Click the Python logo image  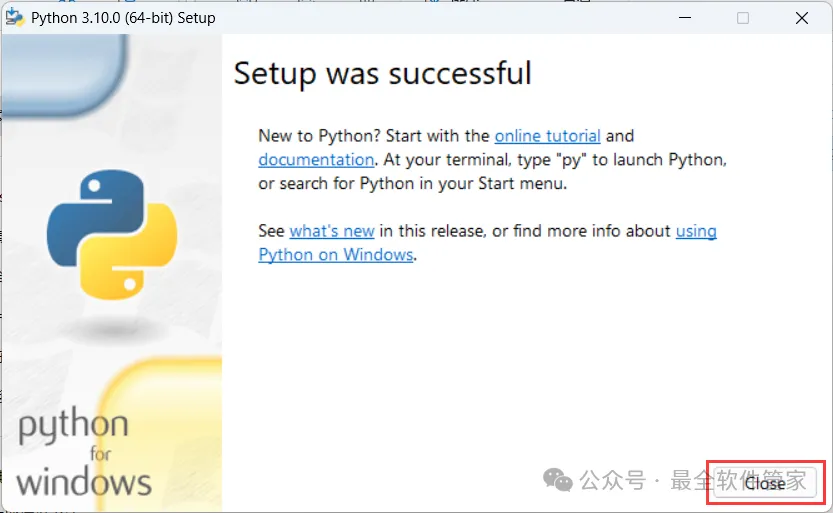[x=112, y=234]
